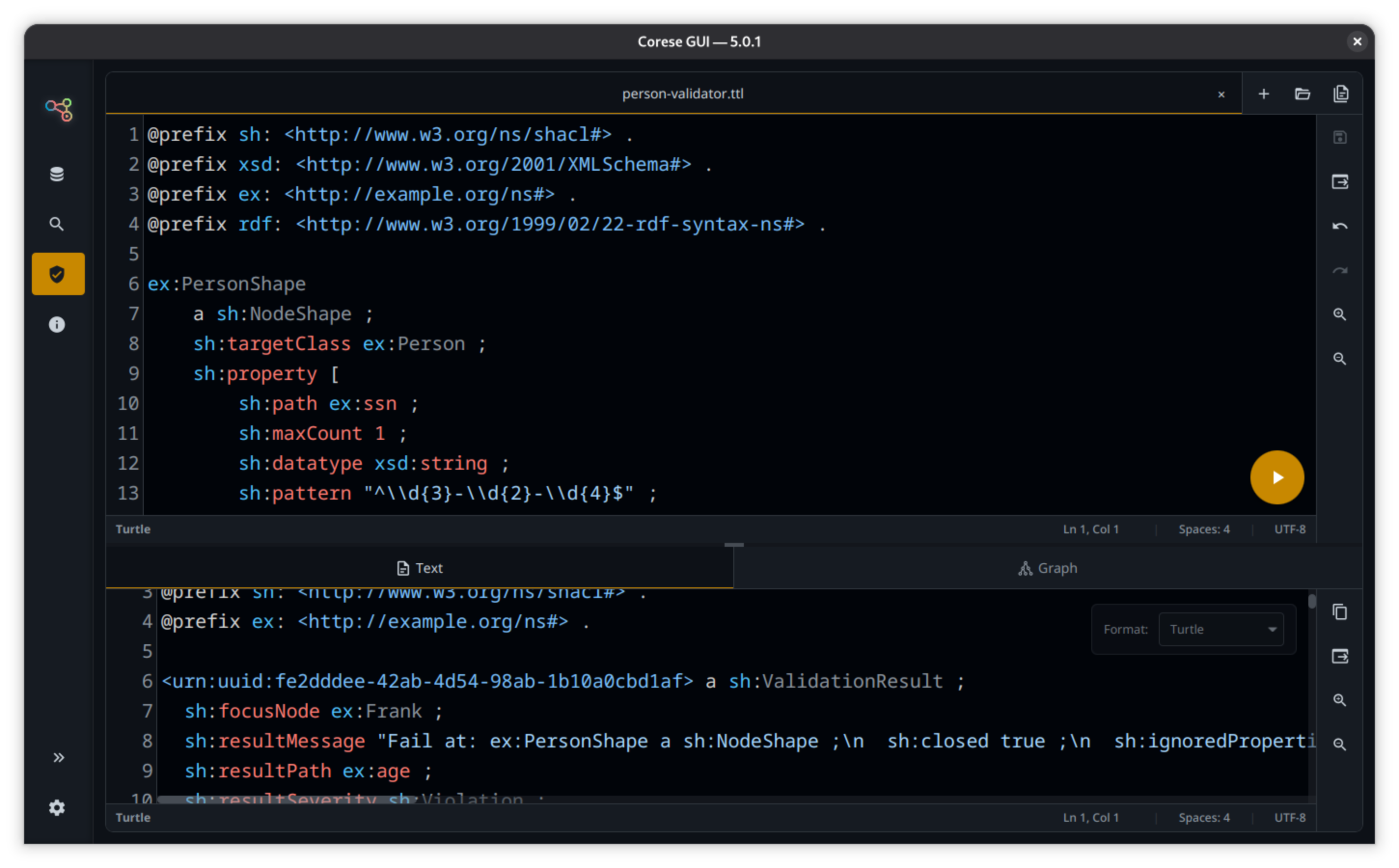This screenshot has width=1399, height=868.
Task: Open the Format Turtle dropdown
Action: pos(1221,629)
